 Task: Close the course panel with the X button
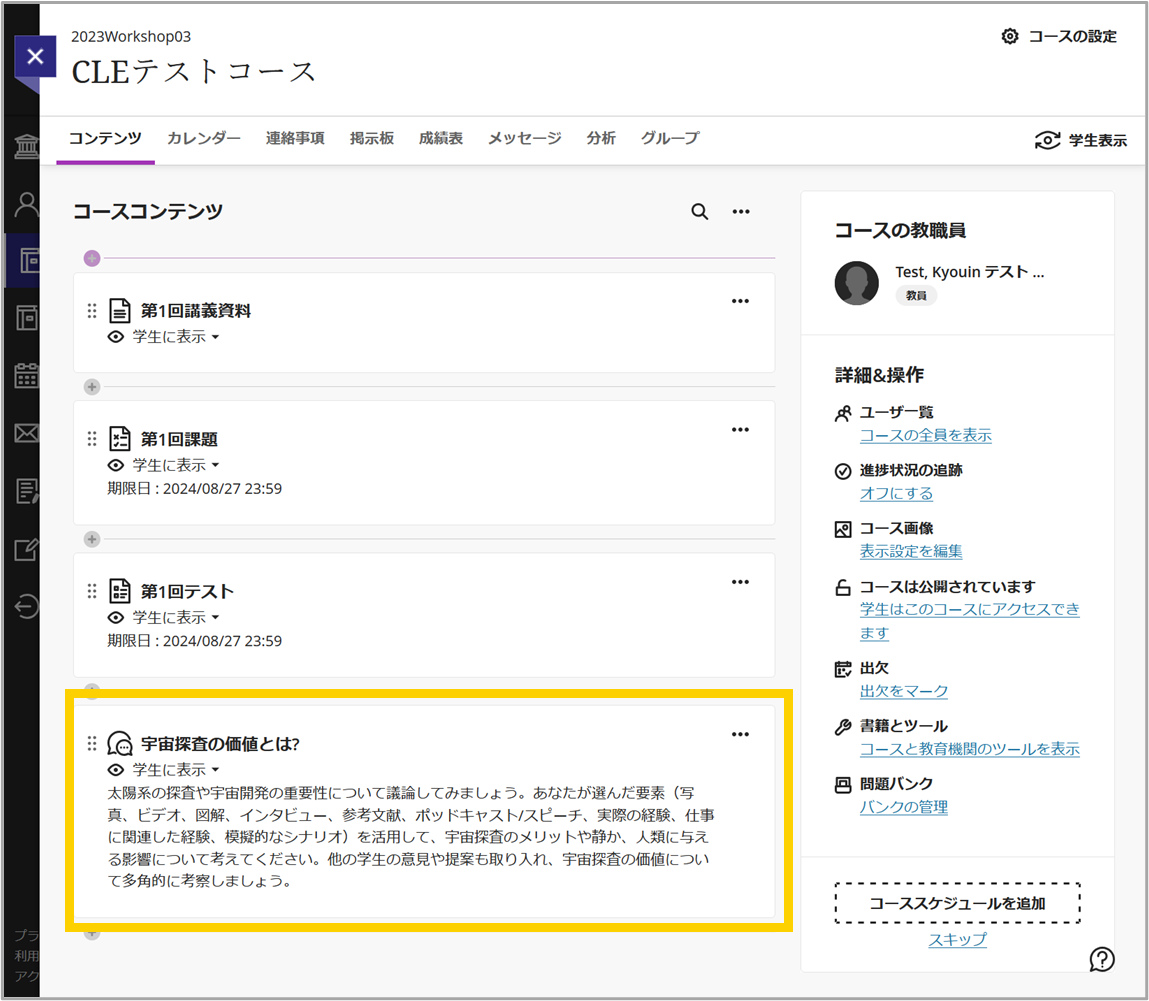(x=35, y=56)
